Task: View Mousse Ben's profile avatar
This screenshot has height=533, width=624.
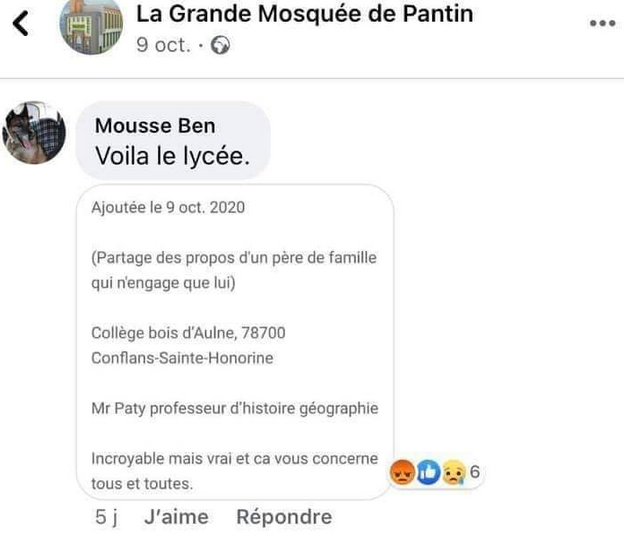Action: tap(35, 132)
